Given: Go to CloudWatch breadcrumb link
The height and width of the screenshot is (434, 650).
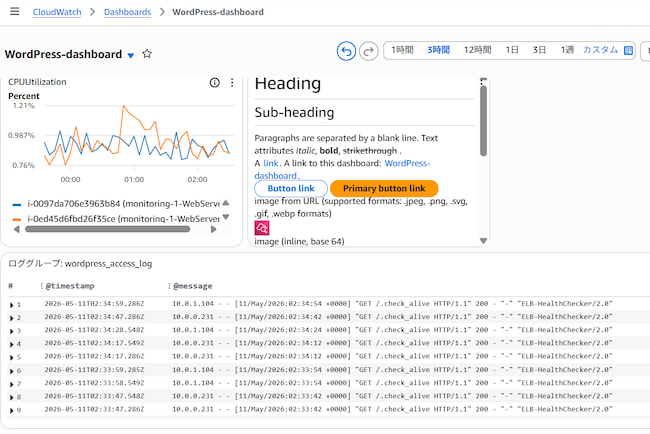Looking at the screenshot, I should pyautogui.click(x=57, y=12).
